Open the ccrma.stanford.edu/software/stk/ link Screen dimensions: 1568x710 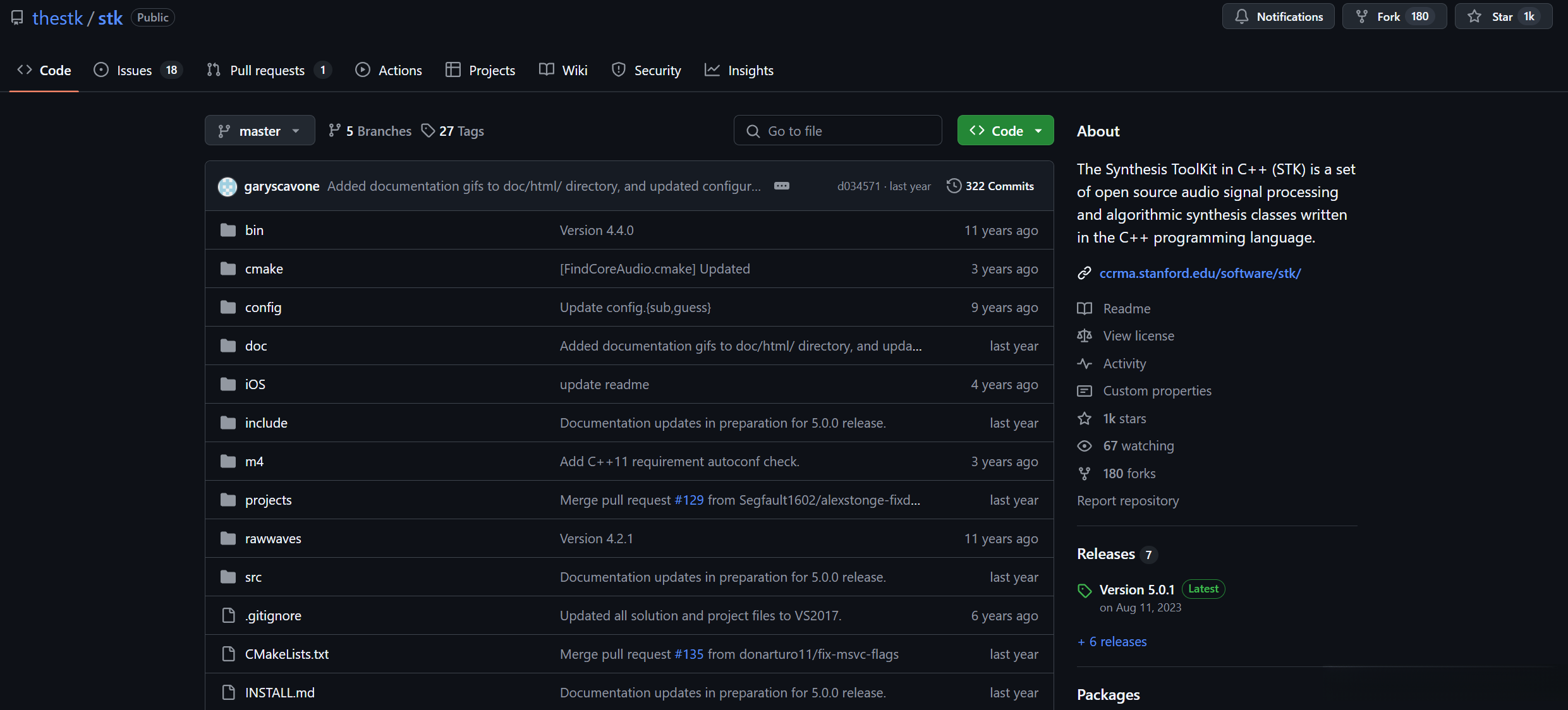coord(1200,274)
